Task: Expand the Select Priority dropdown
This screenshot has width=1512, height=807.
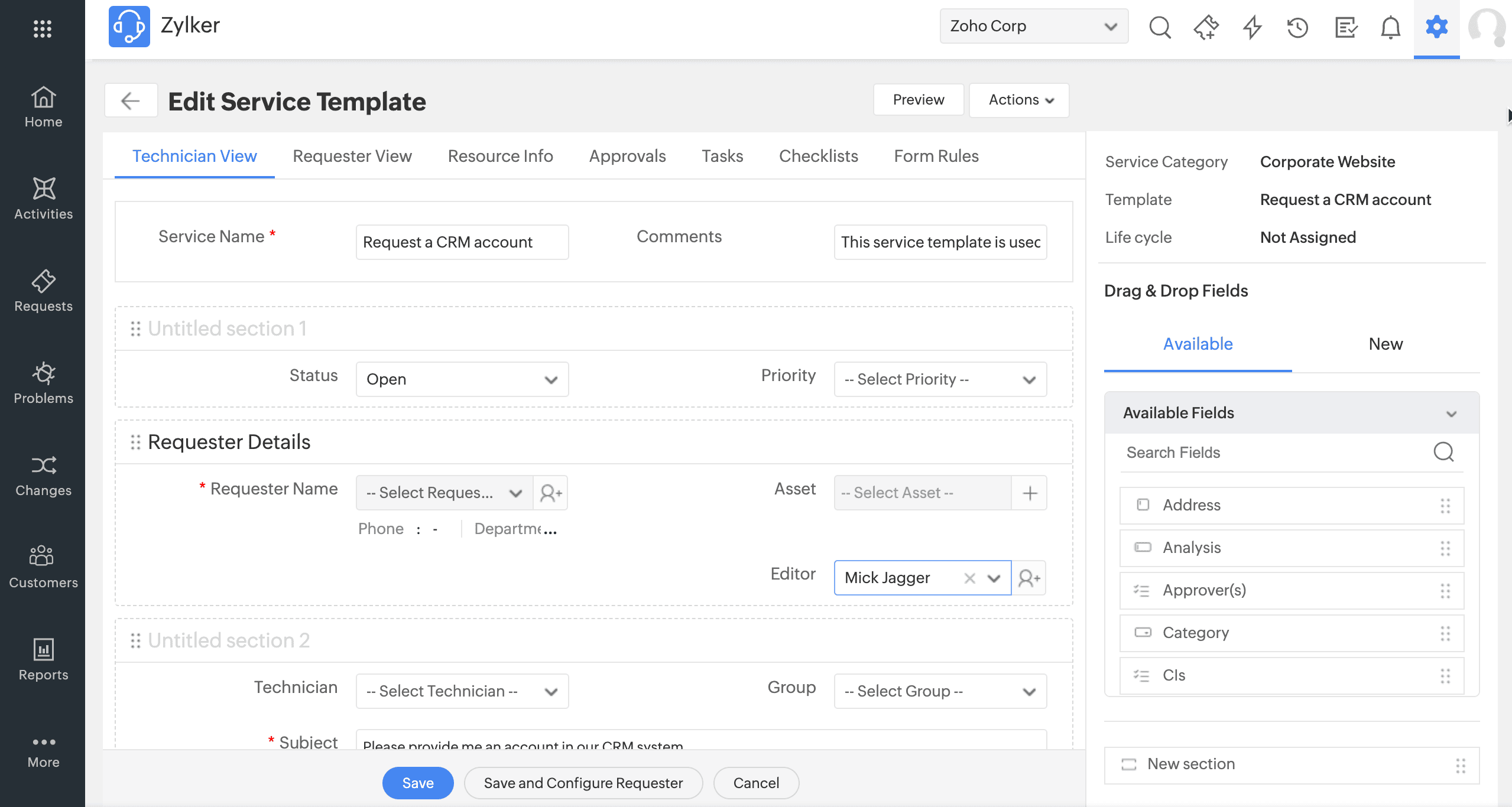Action: (940, 379)
